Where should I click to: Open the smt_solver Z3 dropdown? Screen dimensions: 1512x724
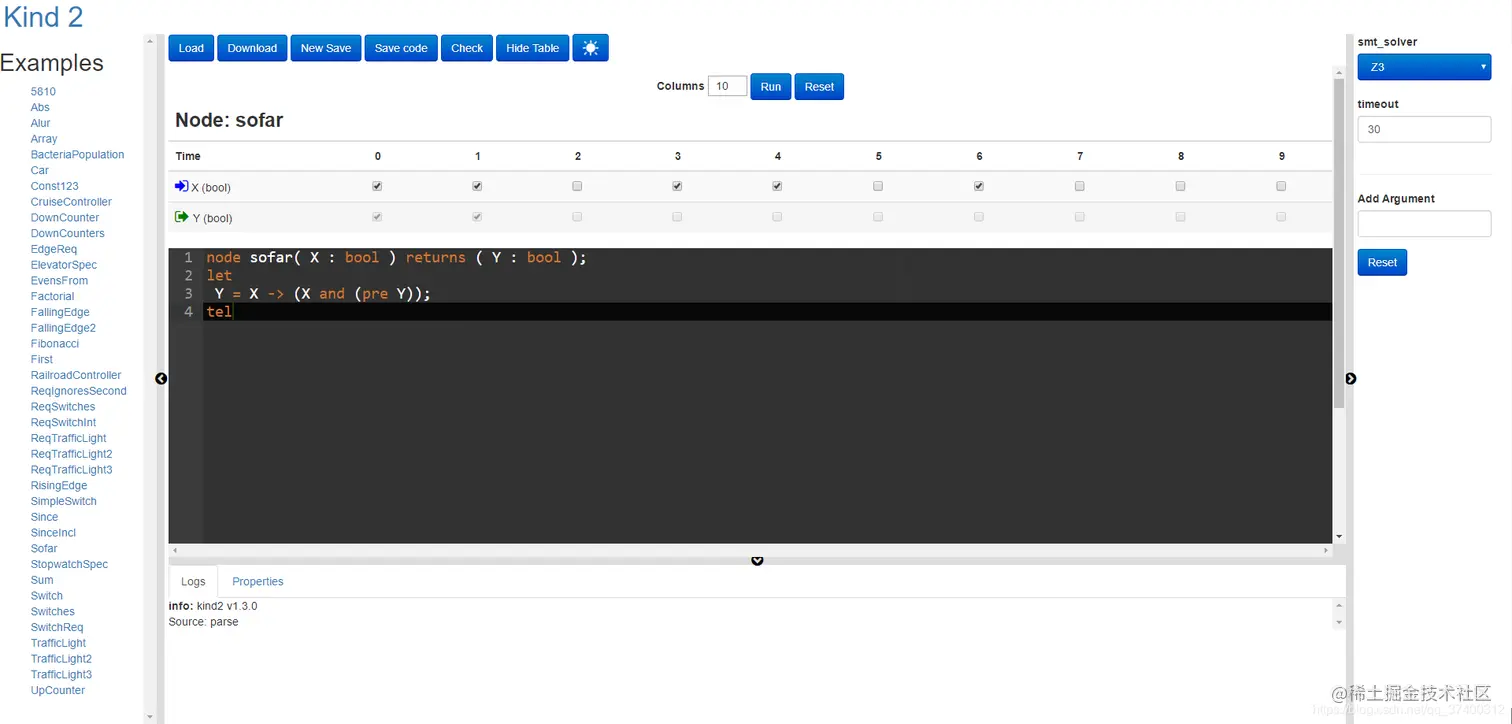pyautogui.click(x=1424, y=67)
